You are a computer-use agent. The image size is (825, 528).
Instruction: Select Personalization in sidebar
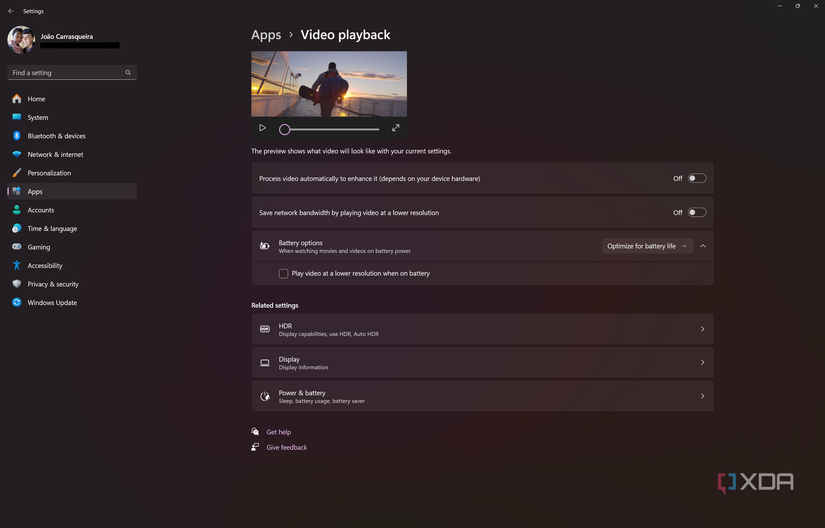click(x=49, y=172)
